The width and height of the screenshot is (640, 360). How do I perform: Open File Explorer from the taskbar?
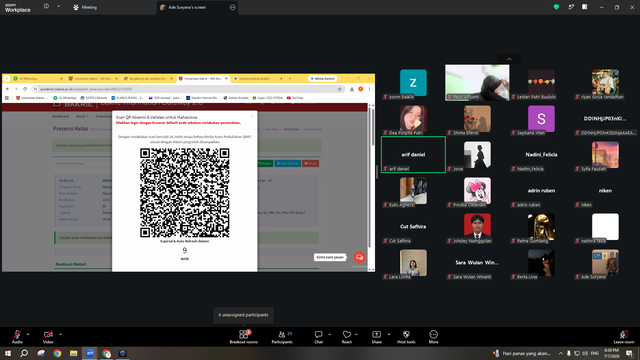tap(73, 353)
